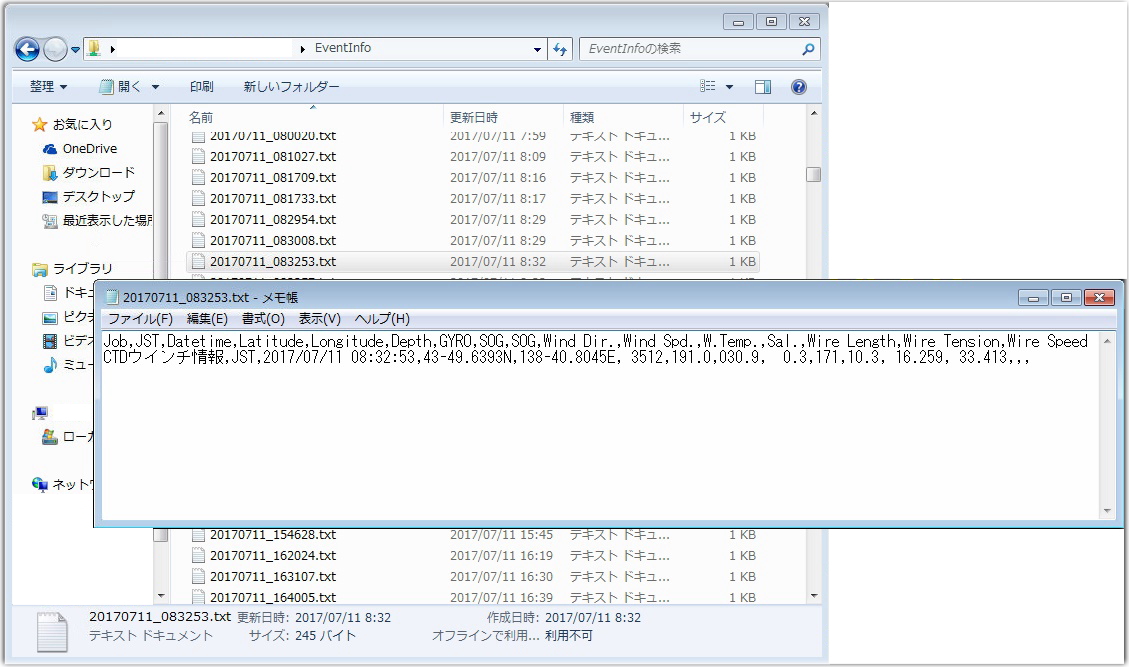Open the ファイル(F) menu in Notepad
This screenshot has height=667, width=1129.
(140, 319)
